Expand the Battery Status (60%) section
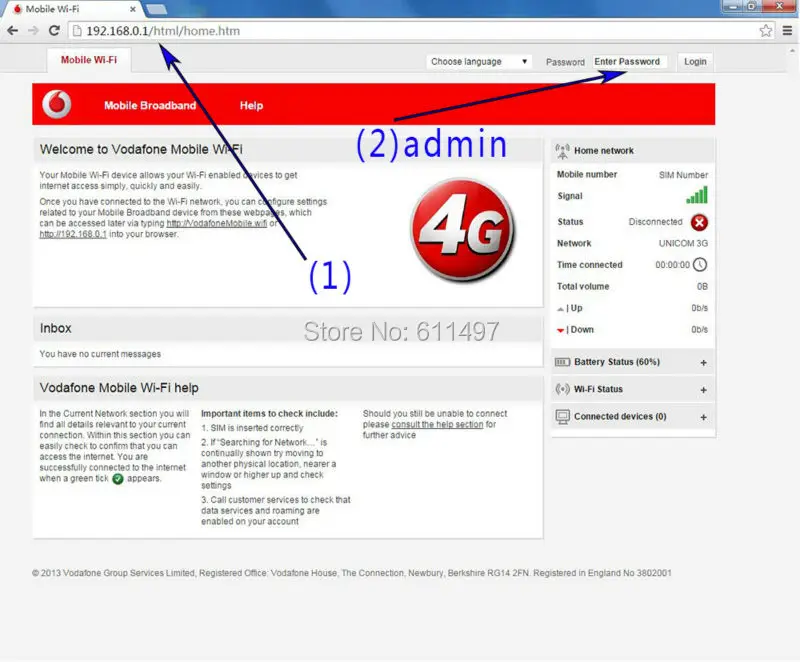Image resolution: width=800 pixels, height=662 pixels. [704, 363]
